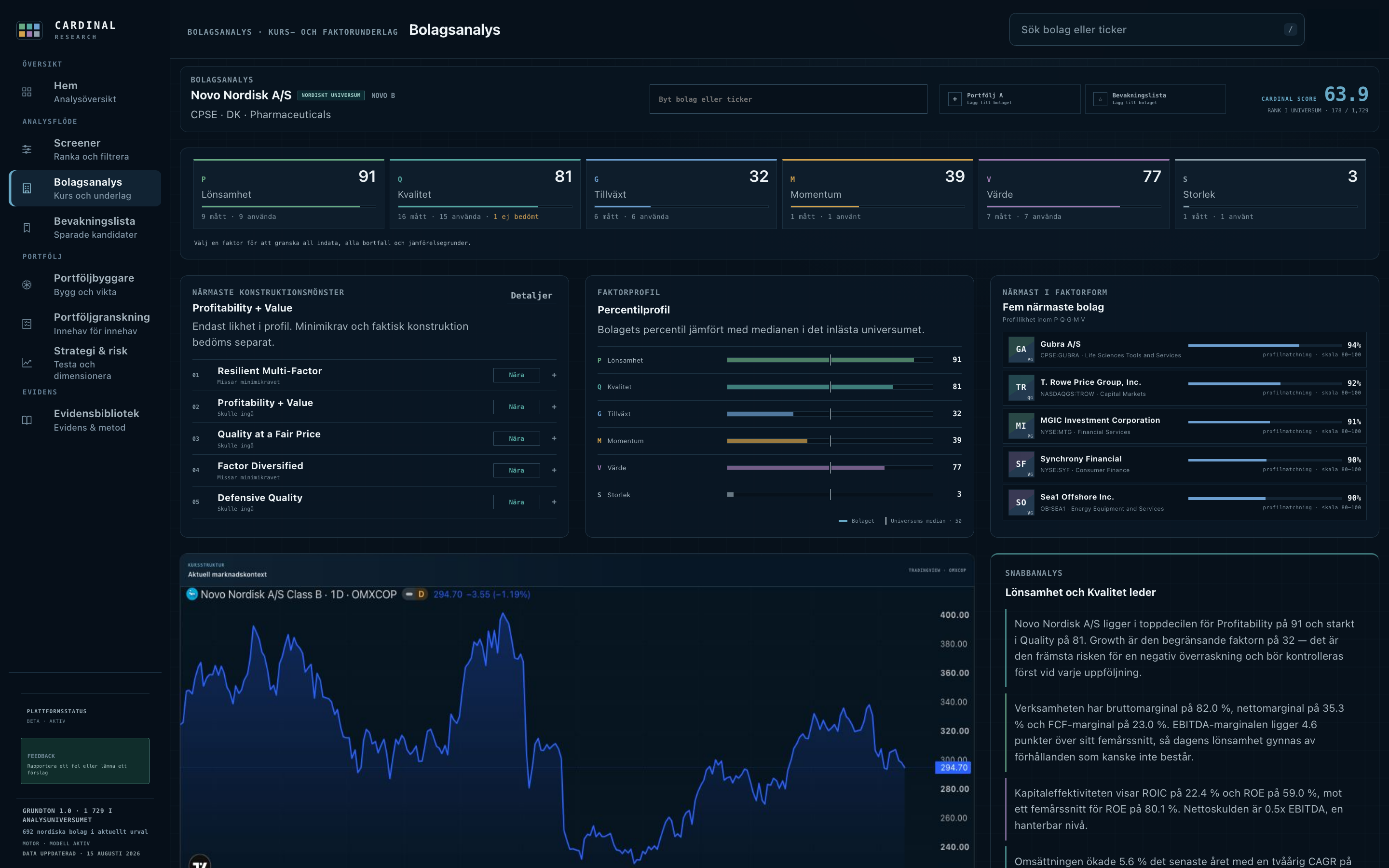The image size is (1389, 868).
Task: Open Evidensbibliotek in sidebar
Action: (x=85, y=420)
